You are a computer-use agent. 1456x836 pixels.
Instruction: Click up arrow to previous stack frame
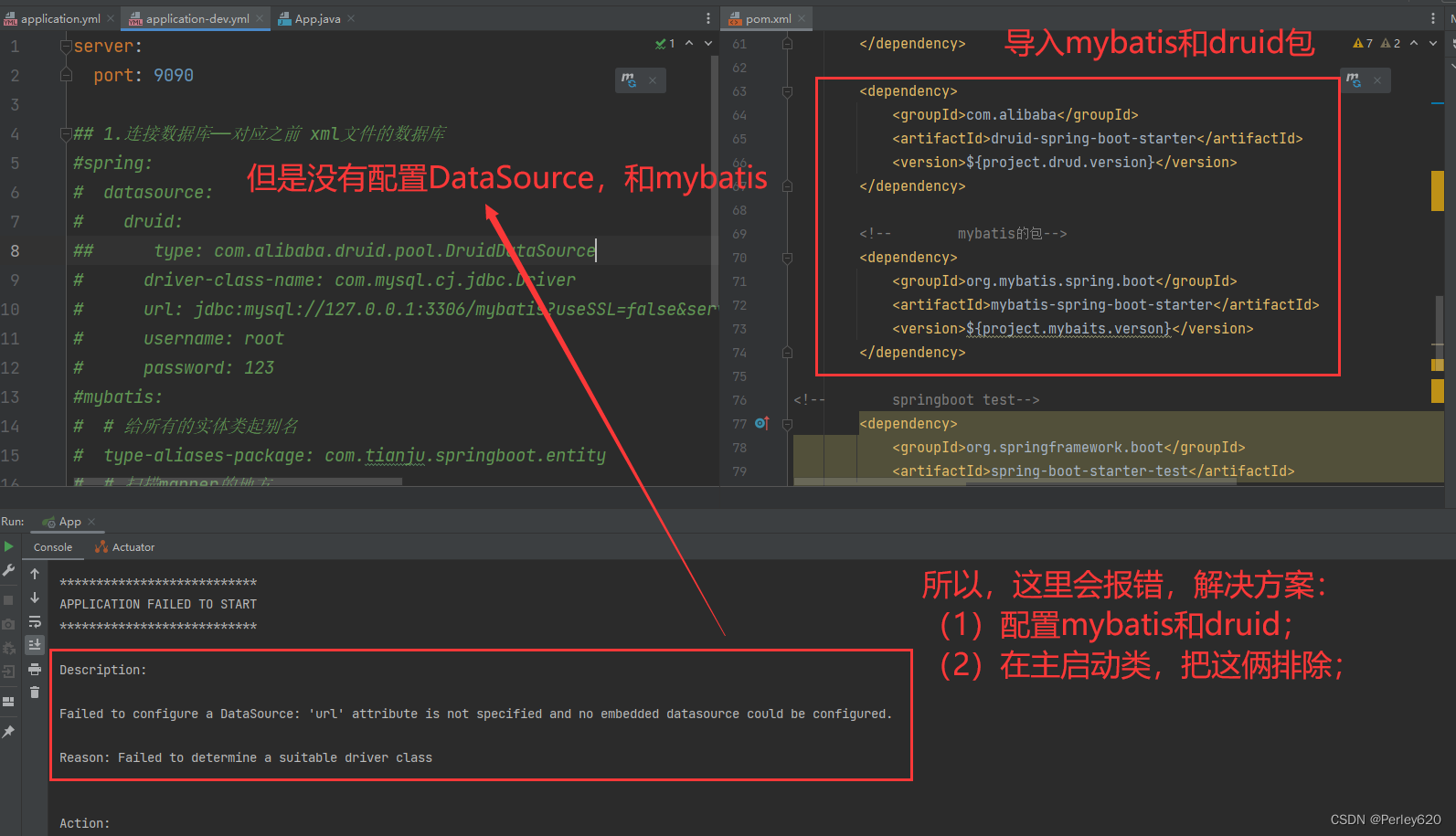click(x=35, y=574)
